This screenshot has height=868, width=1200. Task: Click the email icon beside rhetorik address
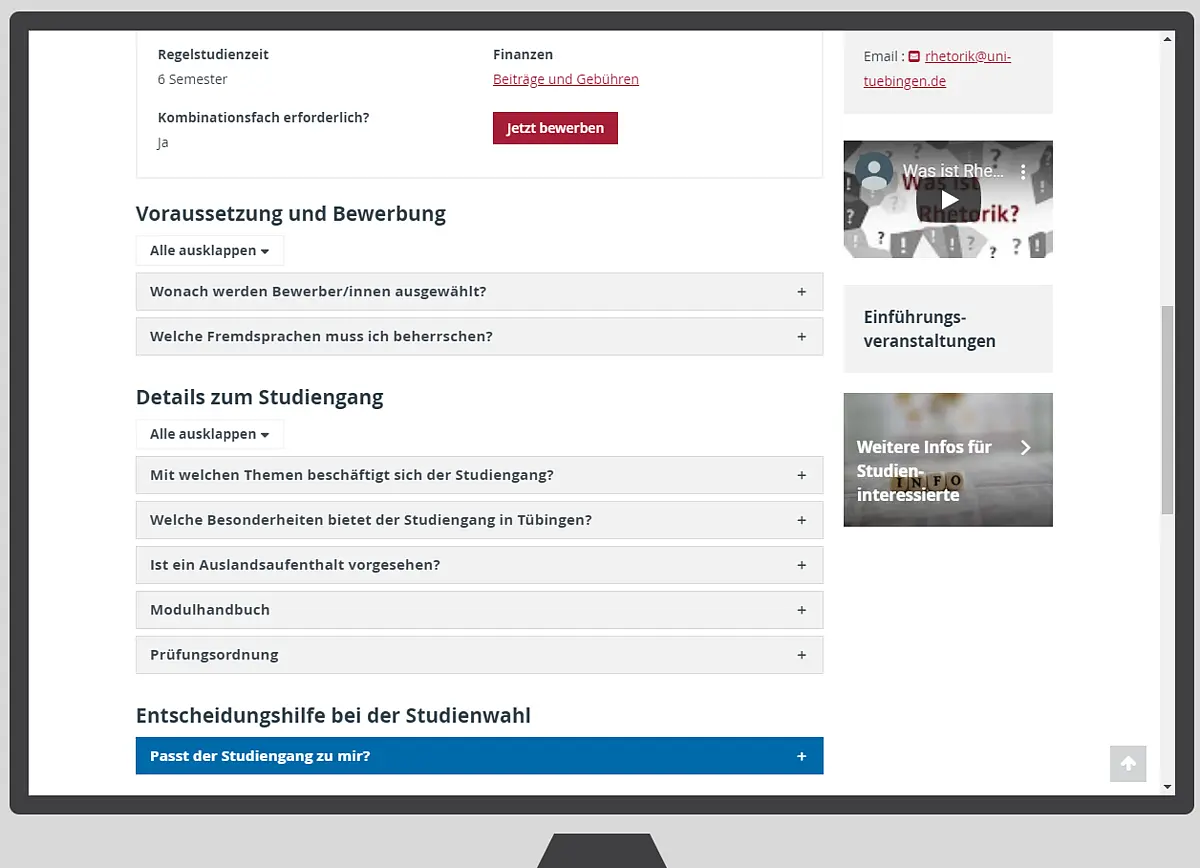[x=914, y=57]
